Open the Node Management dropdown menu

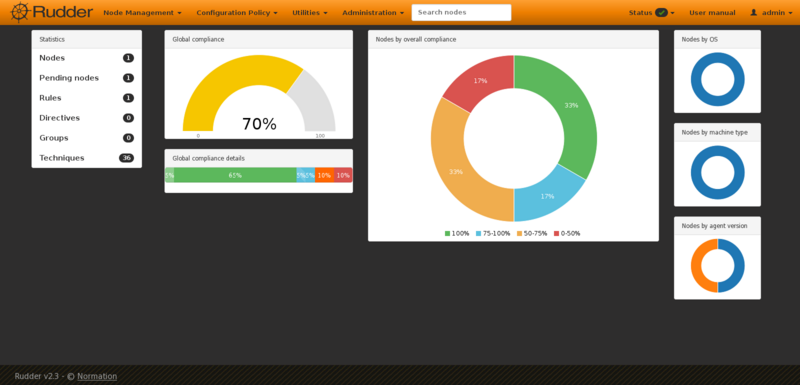coord(142,13)
